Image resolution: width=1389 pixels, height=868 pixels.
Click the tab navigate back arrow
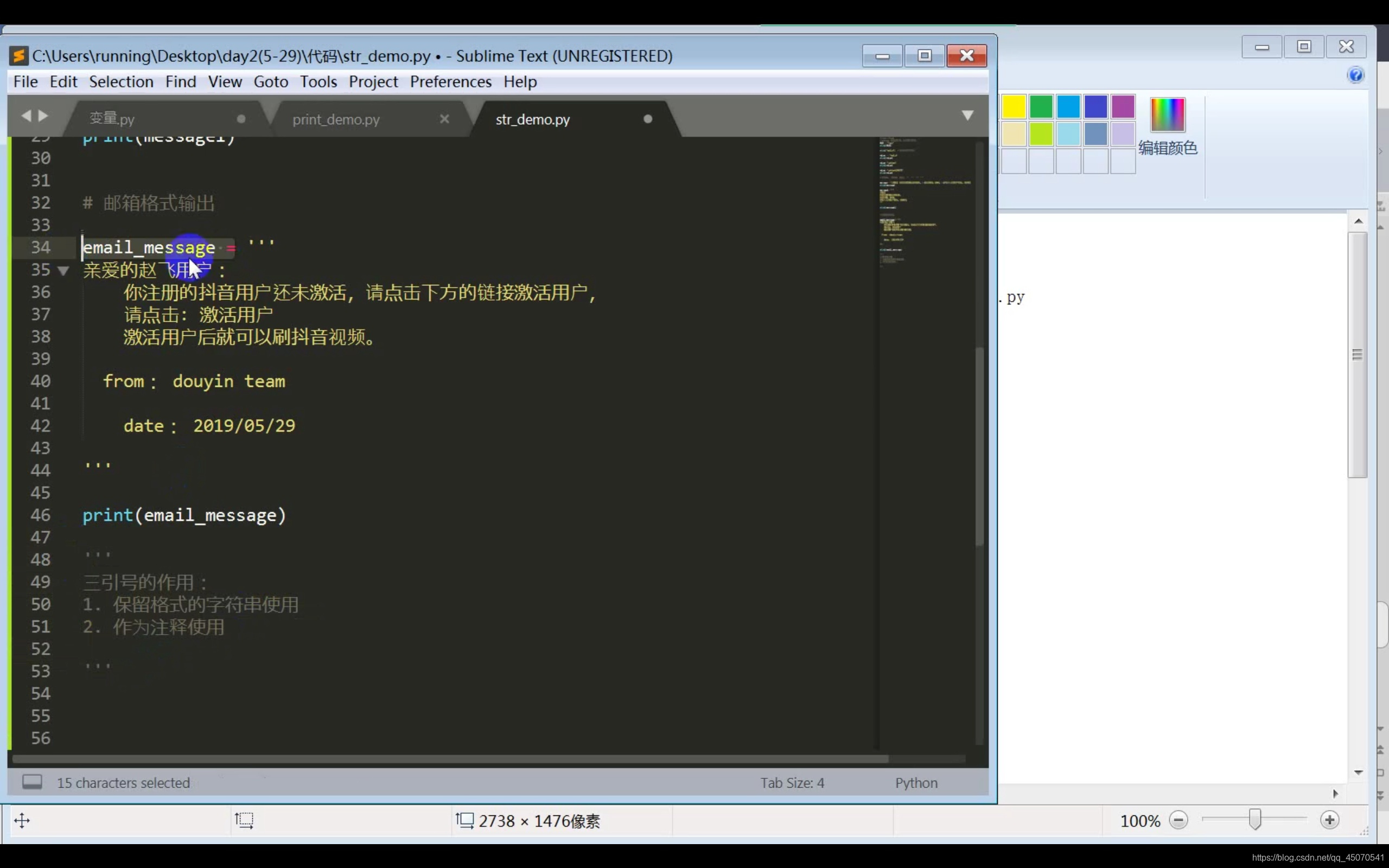click(x=26, y=116)
